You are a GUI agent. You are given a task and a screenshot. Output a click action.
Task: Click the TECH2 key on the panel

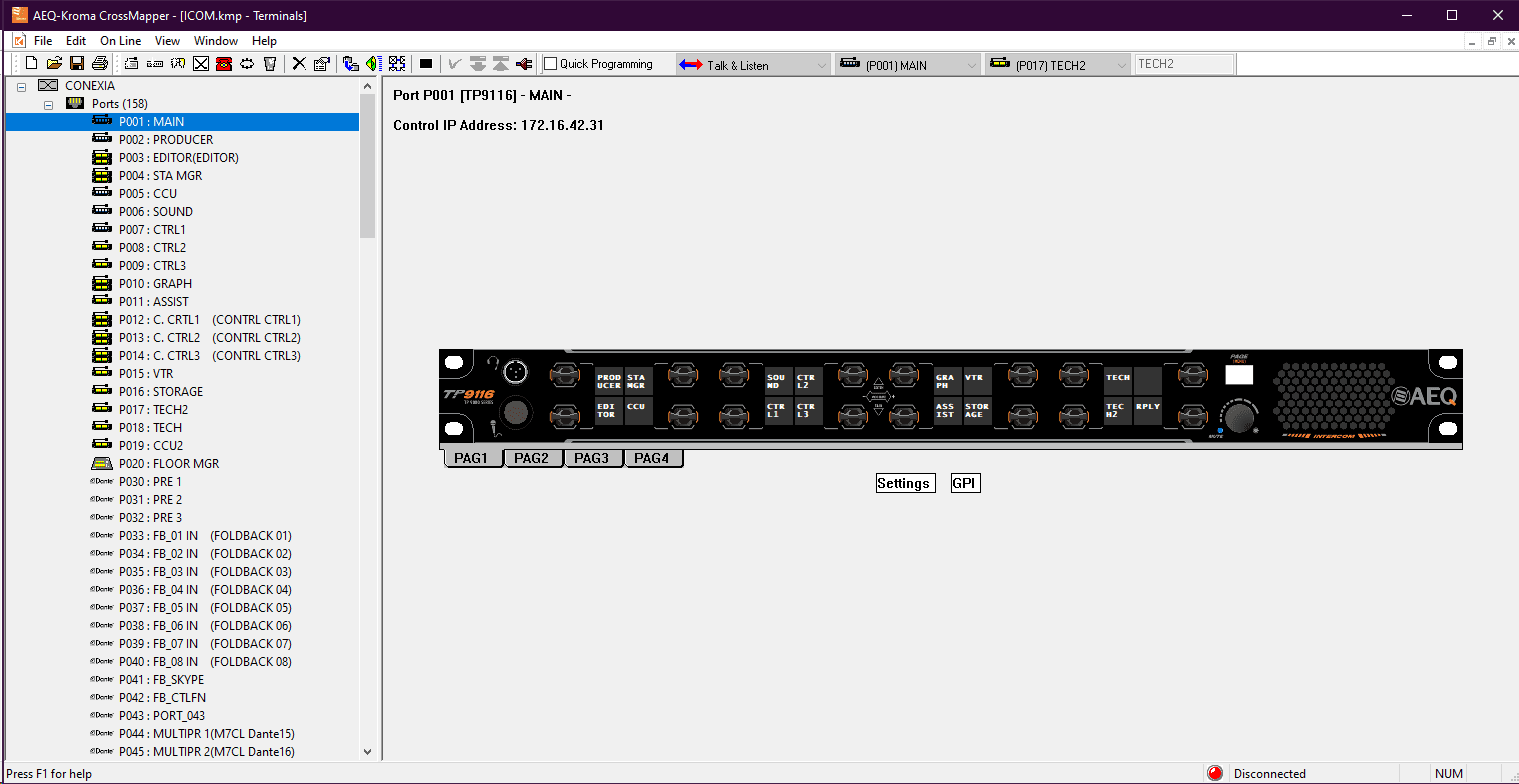(1117, 410)
